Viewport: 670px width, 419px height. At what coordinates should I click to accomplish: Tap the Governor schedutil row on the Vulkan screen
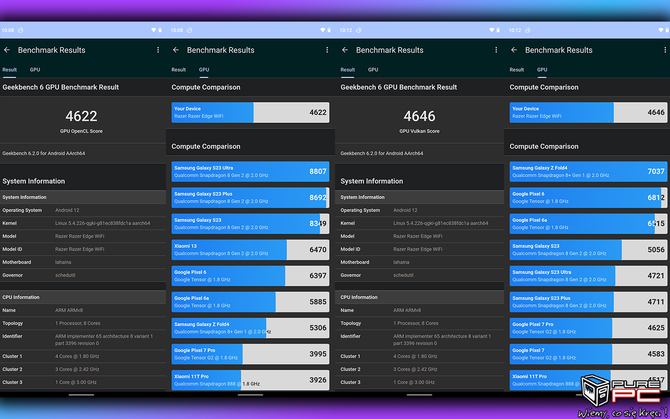point(421,275)
